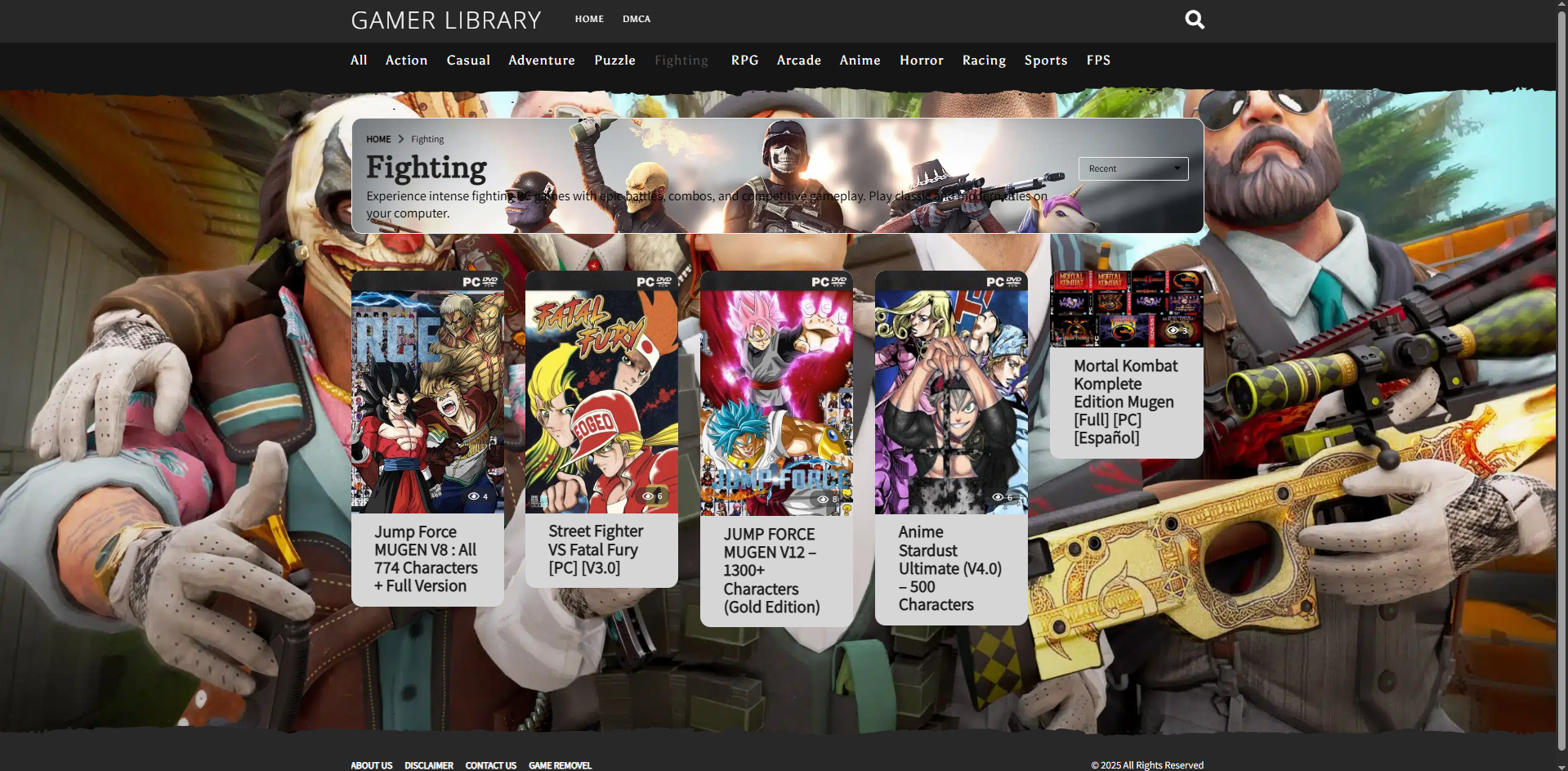
Task: Open the CONTACT US footer link
Action: (x=491, y=765)
